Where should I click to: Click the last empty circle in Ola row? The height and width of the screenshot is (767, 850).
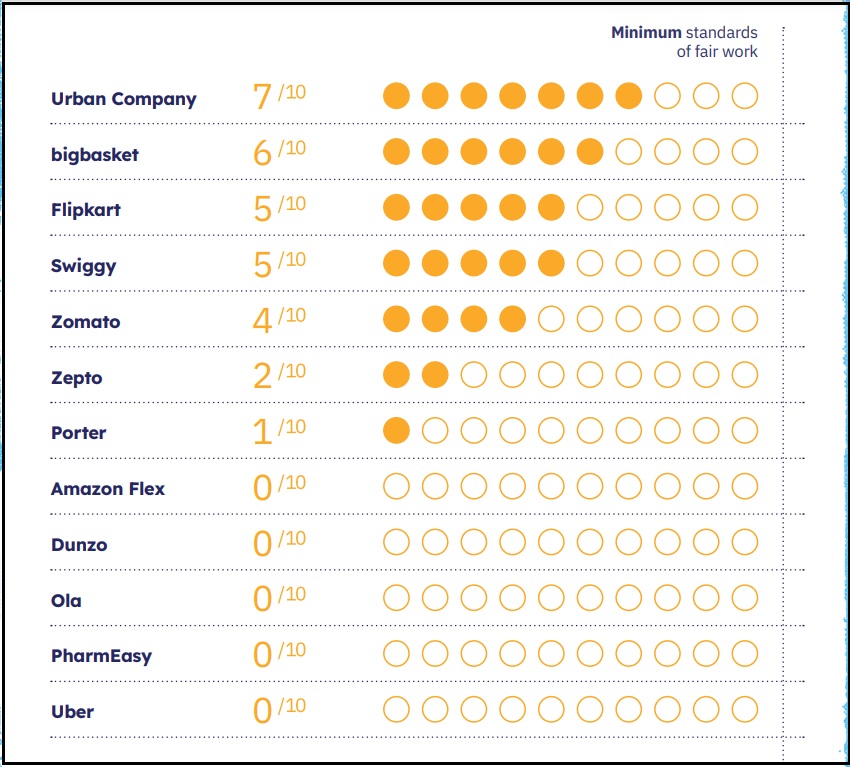tap(745, 598)
